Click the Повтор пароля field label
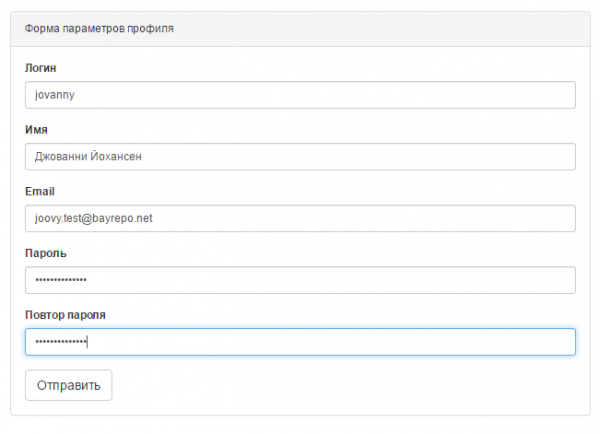The height and width of the screenshot is (434, 600). pyautogui.click(x=65, y=315)
